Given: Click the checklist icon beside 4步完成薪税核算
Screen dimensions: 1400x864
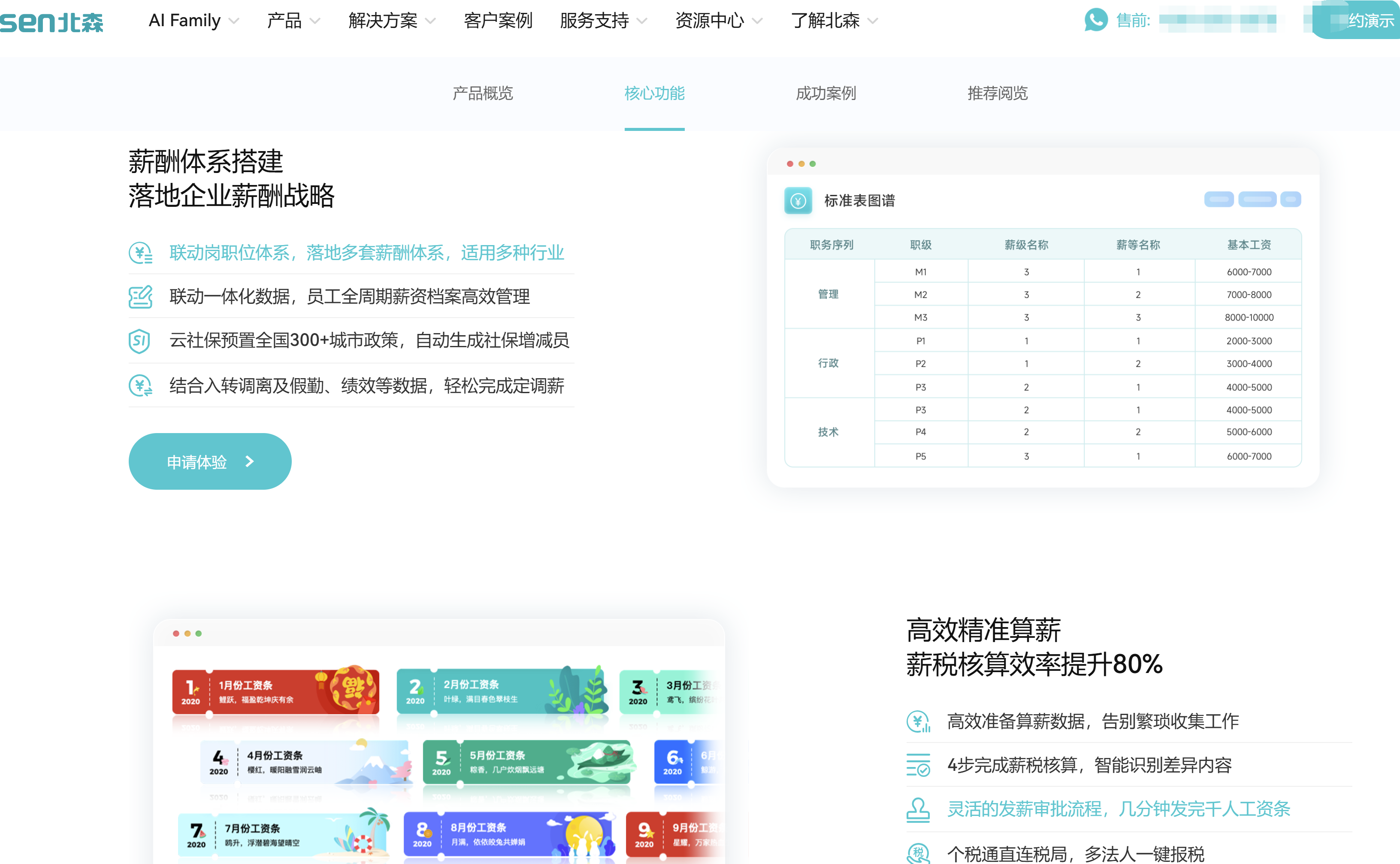Looking at the screenshot, I should (918, 765).
